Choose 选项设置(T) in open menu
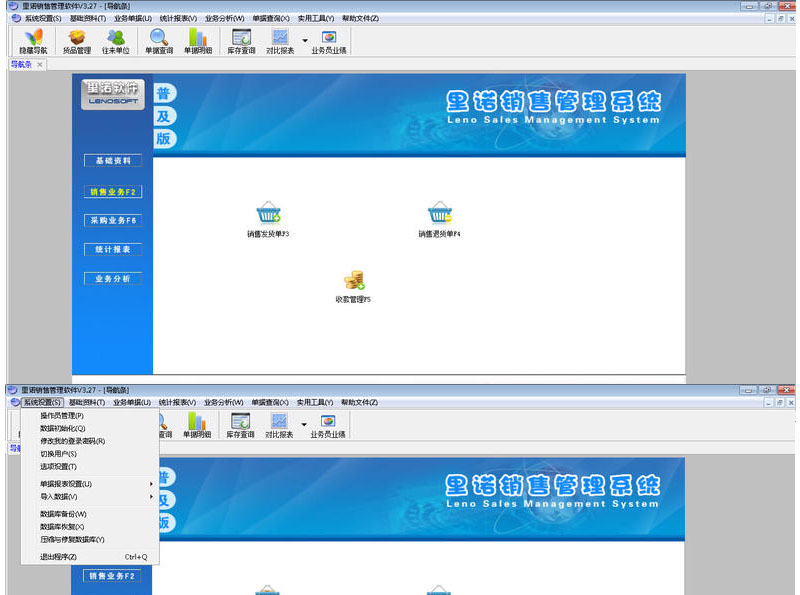The image size is (800, 595). click(x=90, y=467)
